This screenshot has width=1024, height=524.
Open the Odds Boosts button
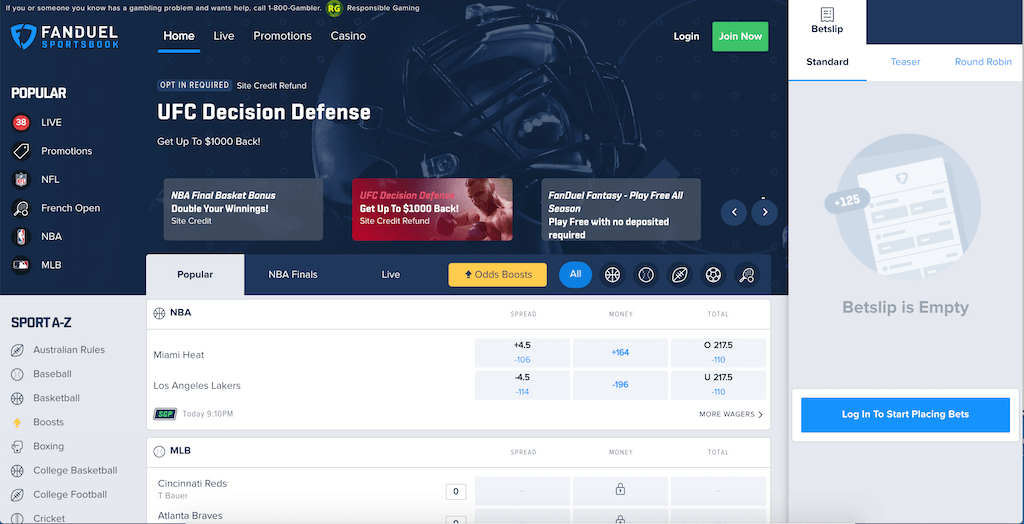point(498,275)
